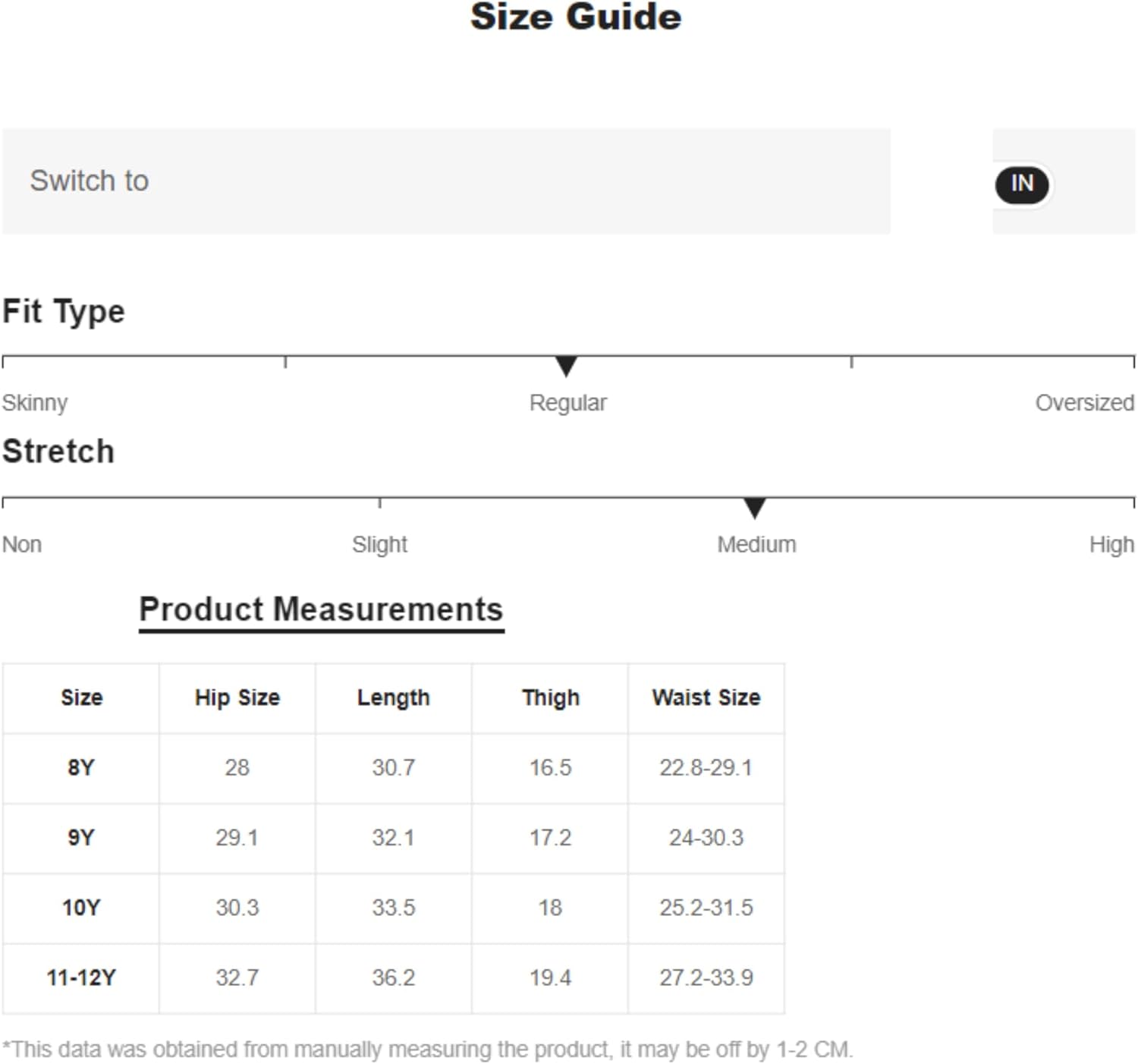This screenshot has width=1138, height=1064.
Task: Select the Regular fit label
Action: pos(567,402)
